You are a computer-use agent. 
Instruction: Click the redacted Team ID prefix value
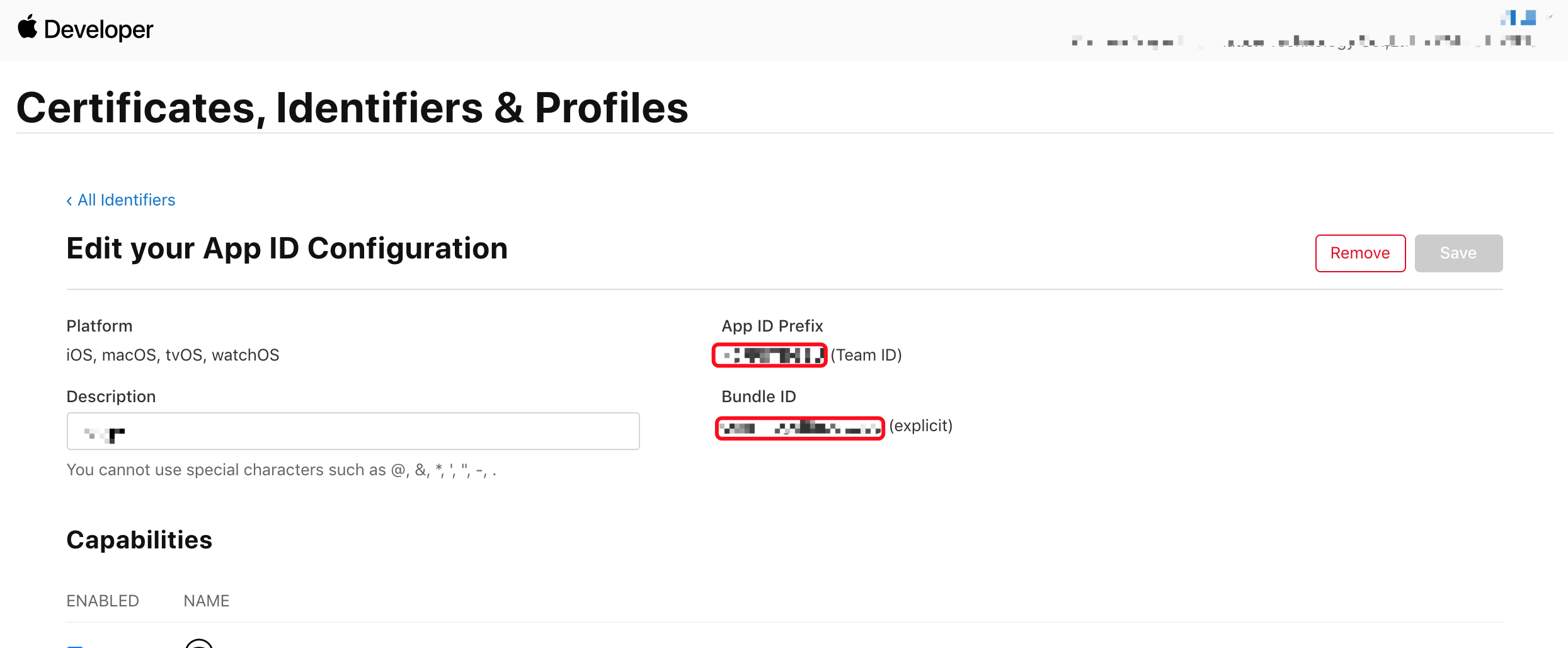769,356
